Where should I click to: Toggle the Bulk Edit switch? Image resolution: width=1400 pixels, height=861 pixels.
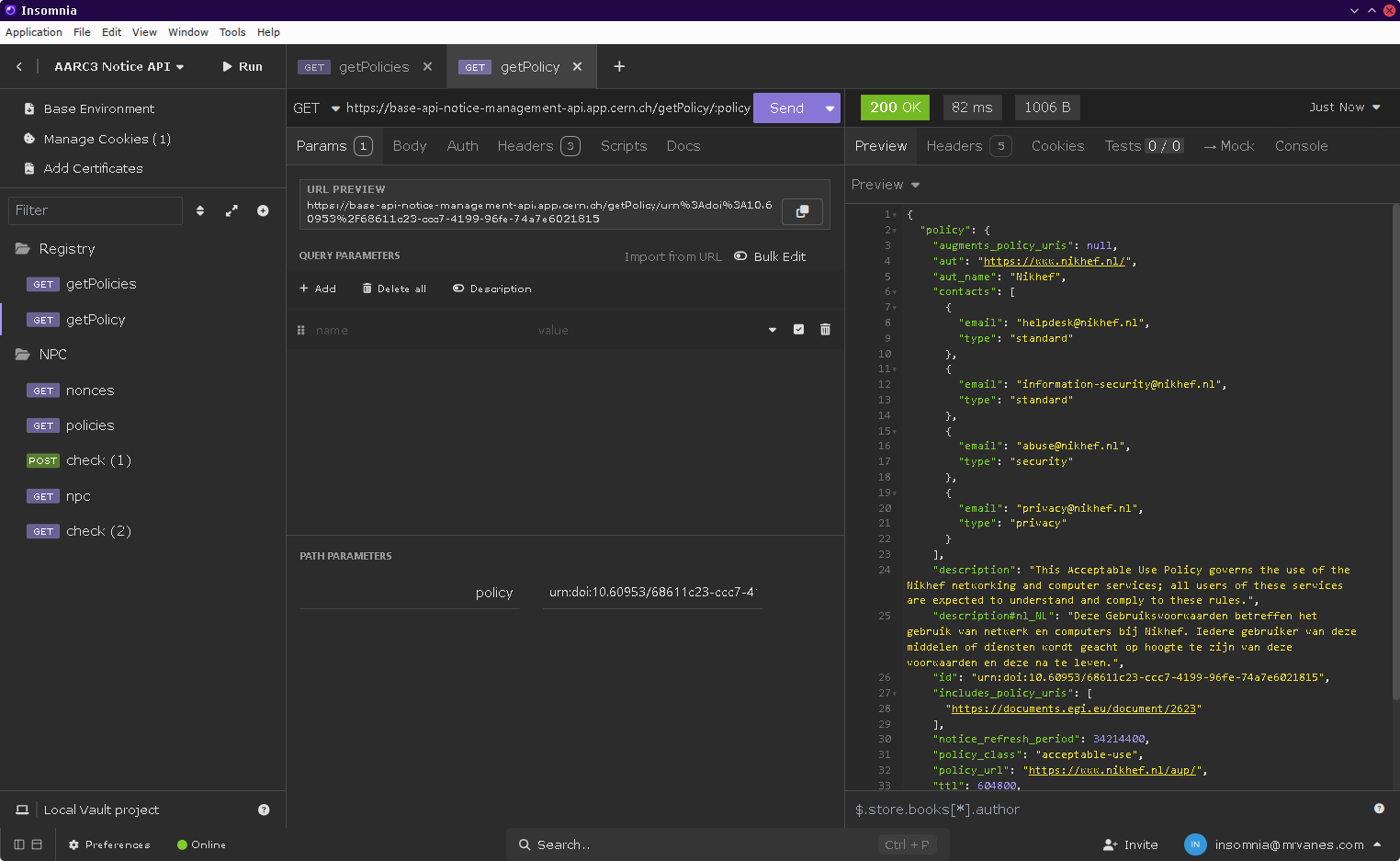[x=740, y=256]
